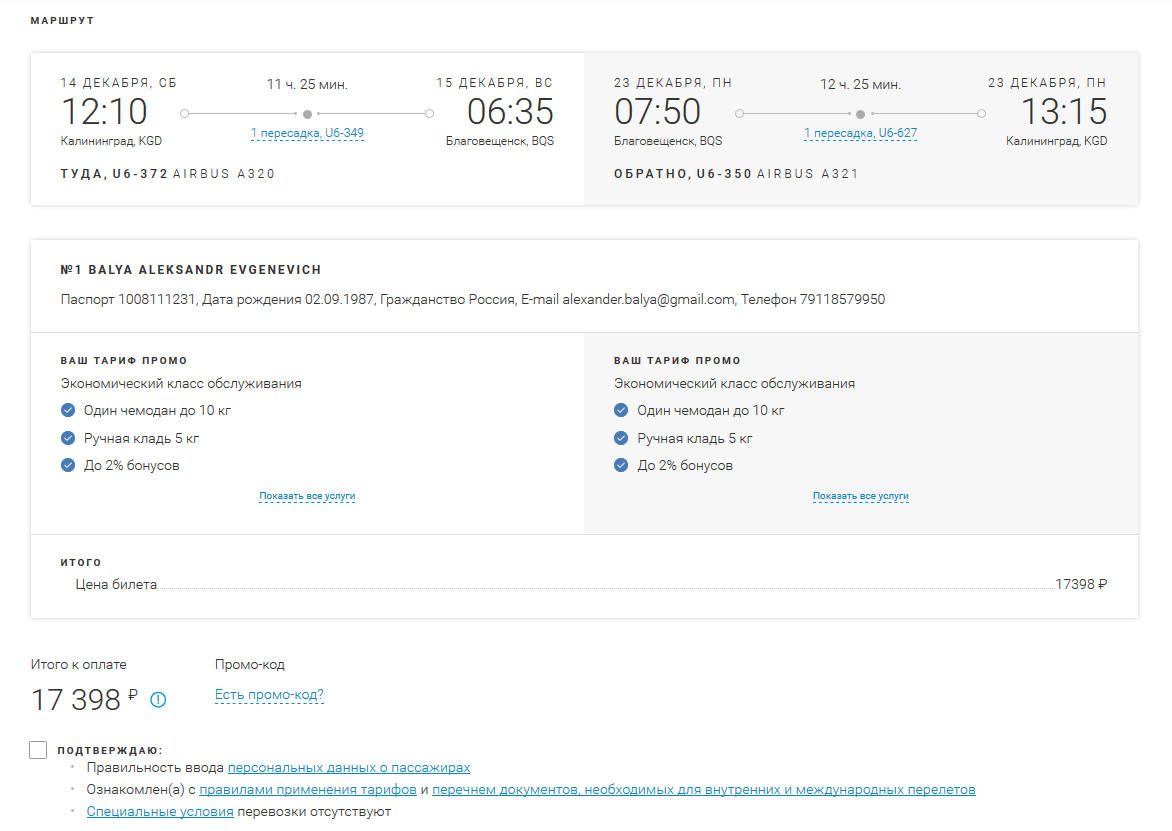Open Есть промо-код? promo code entry
This screenshot has height=831, width=1172.
269,695
